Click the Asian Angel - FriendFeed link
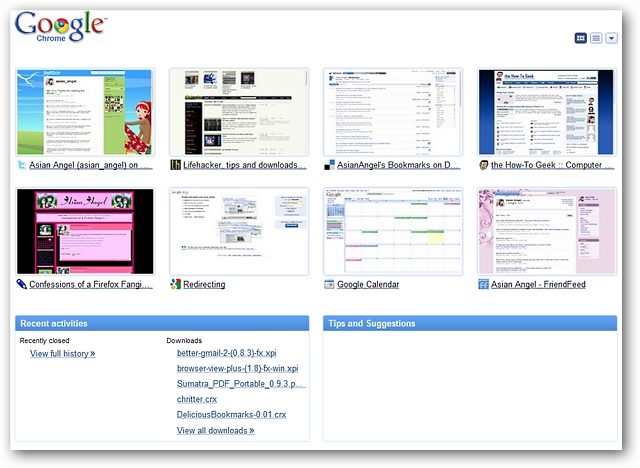Screen dimensions: 640x468 click(x=538, y=284)
